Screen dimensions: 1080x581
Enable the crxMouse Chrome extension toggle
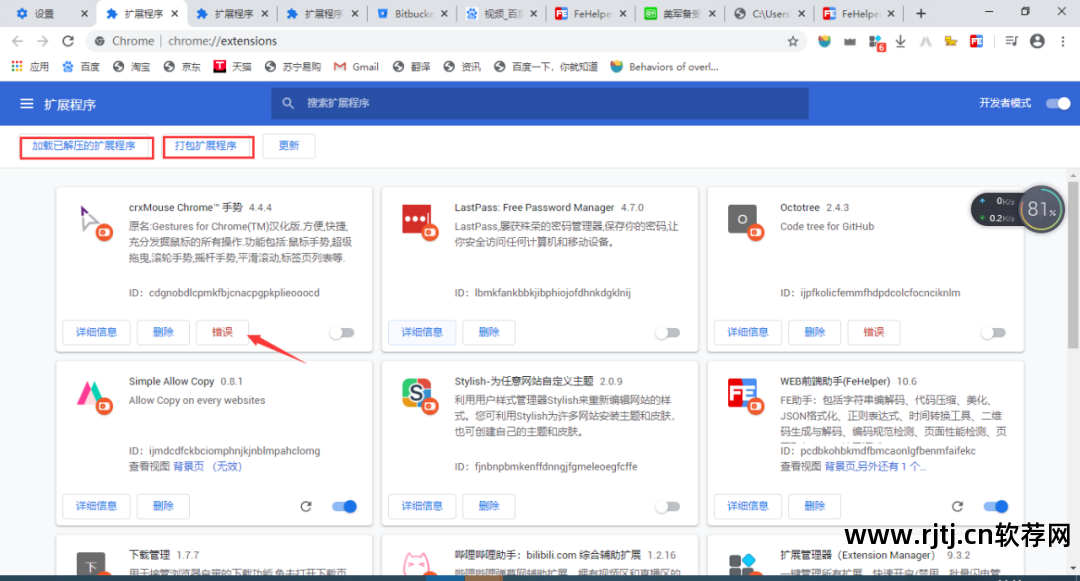[342, 333]
